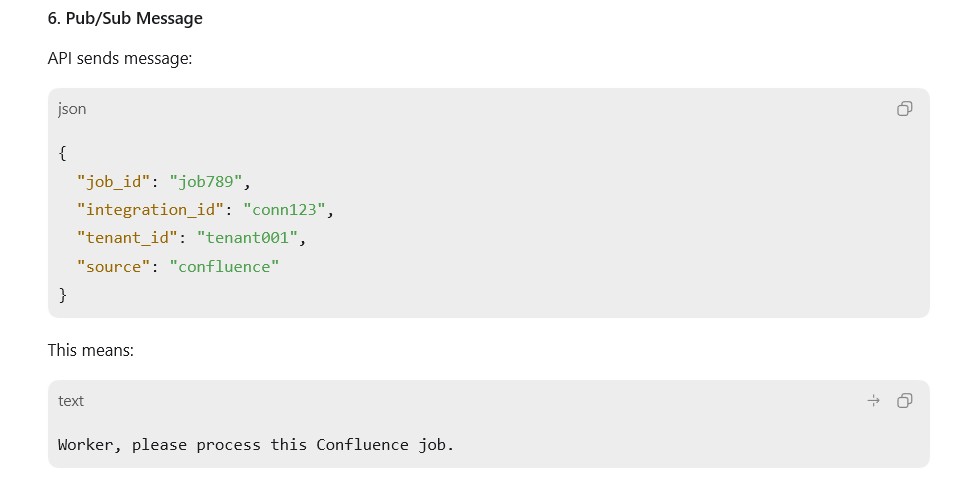Click the closing curly brace of the JSON
The width and height of the screenshot is (953, 484).
tap(62, 295)
